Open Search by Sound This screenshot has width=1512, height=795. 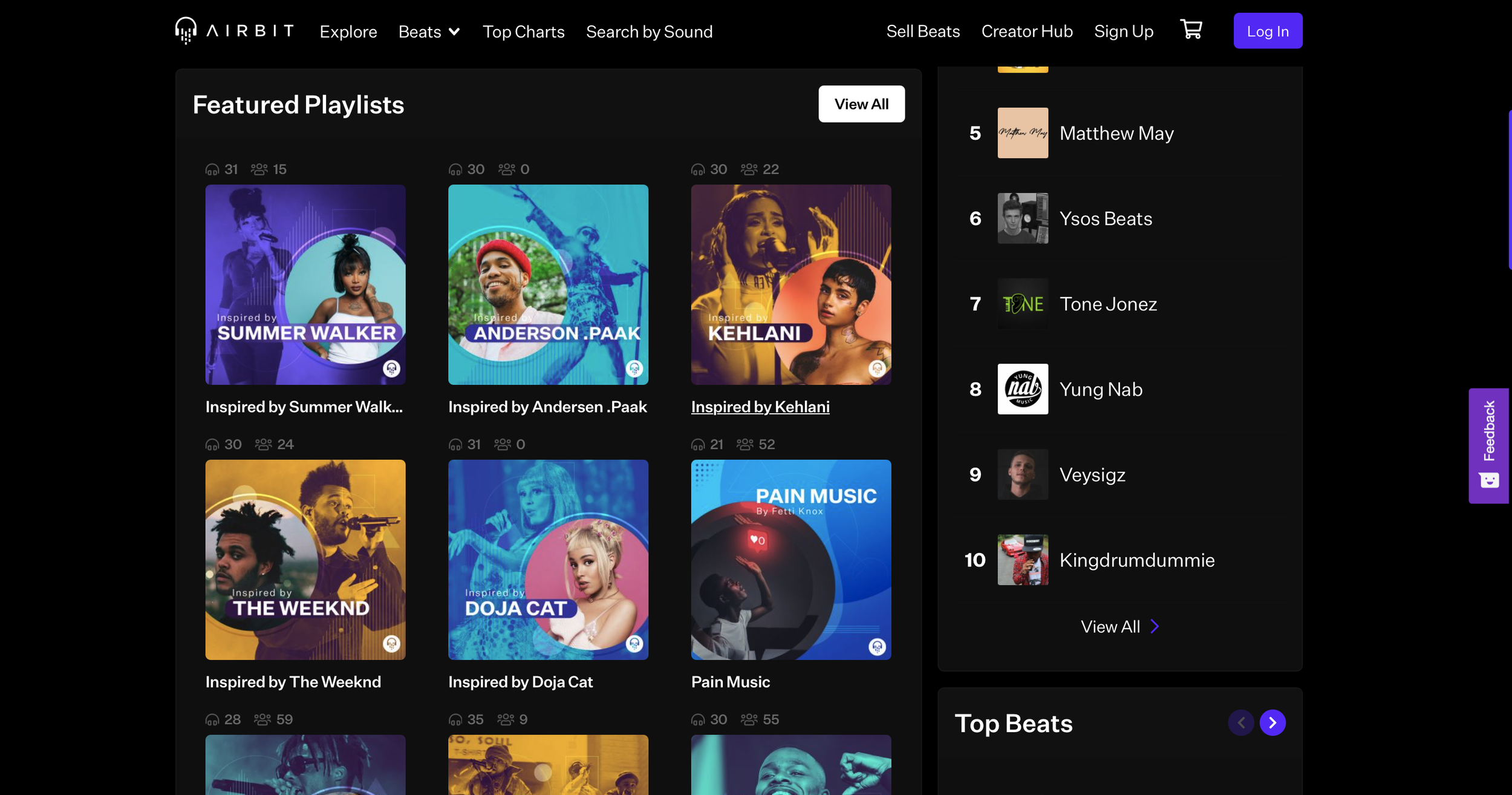(650, 31)
